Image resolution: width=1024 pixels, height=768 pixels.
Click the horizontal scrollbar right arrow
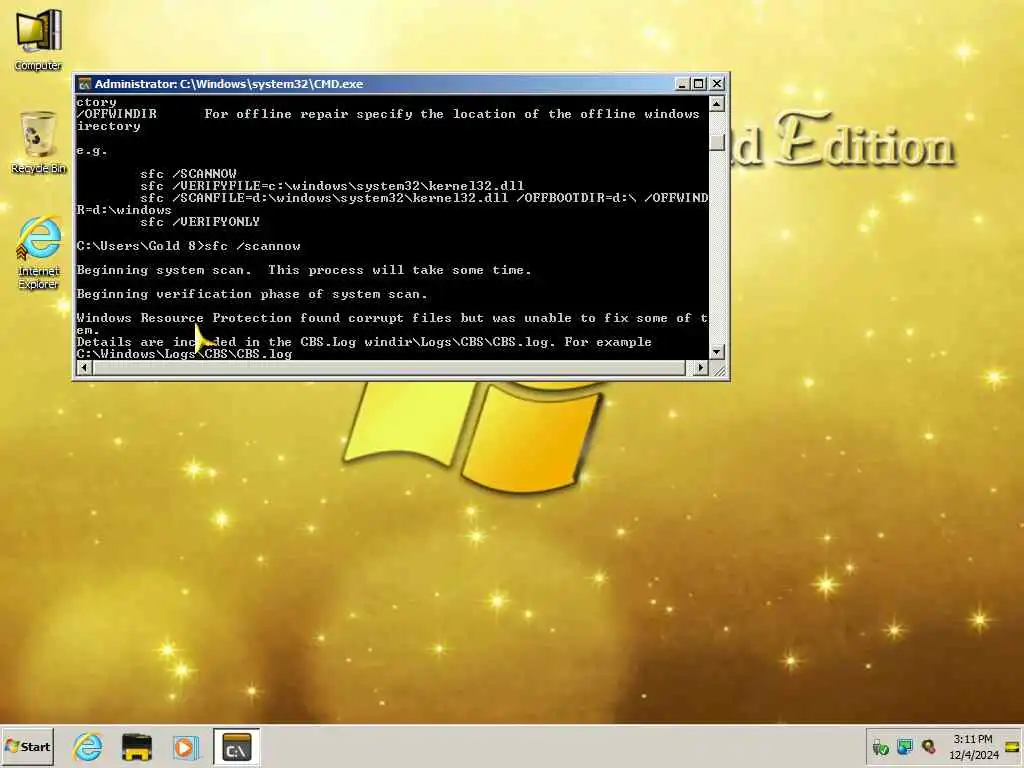[x=700, y=368]
